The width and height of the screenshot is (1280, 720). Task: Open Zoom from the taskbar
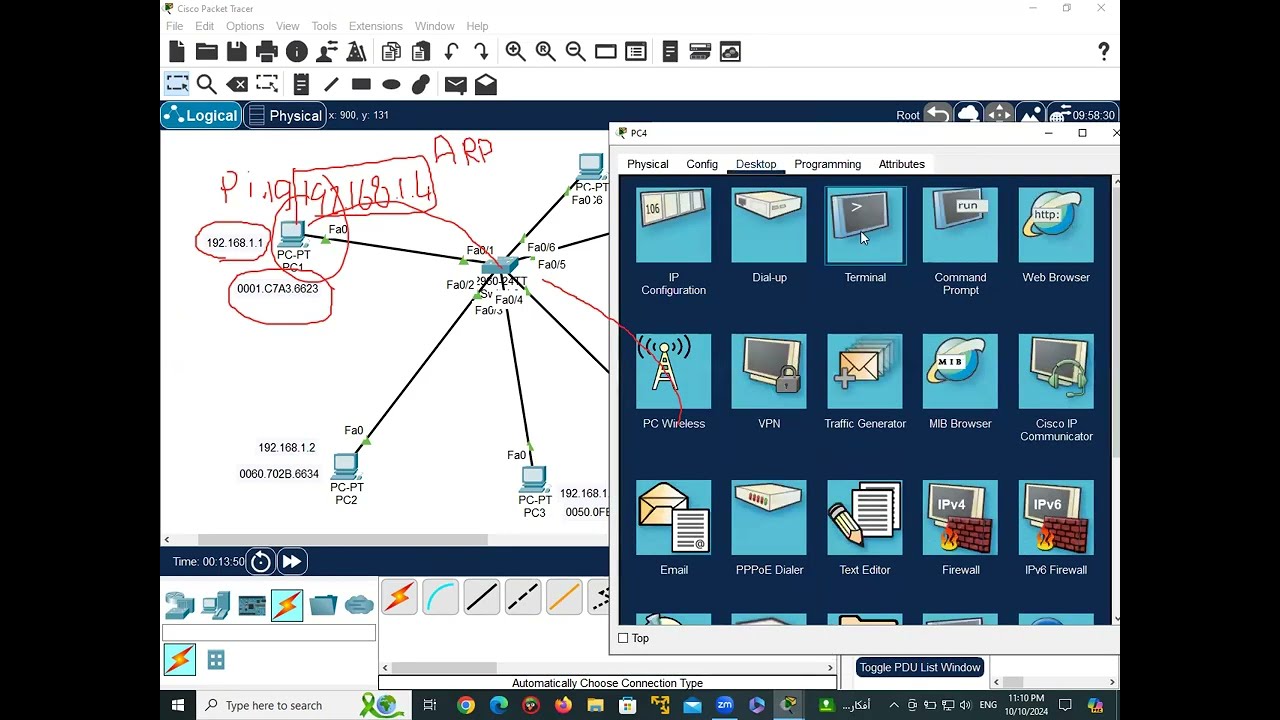(x=725, y=705)
